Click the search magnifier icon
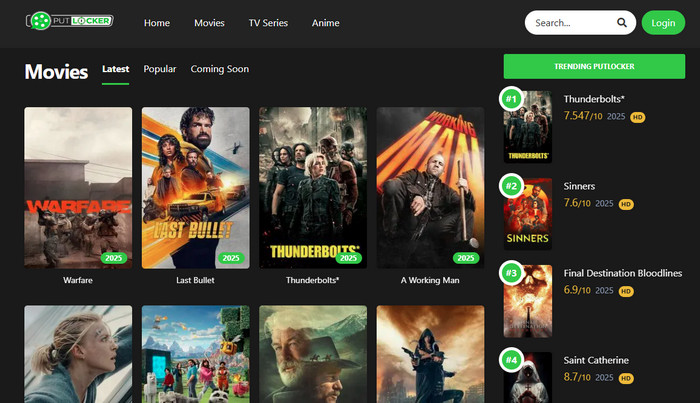This screenshot has width=700, height=403. [x=621, y=22]
